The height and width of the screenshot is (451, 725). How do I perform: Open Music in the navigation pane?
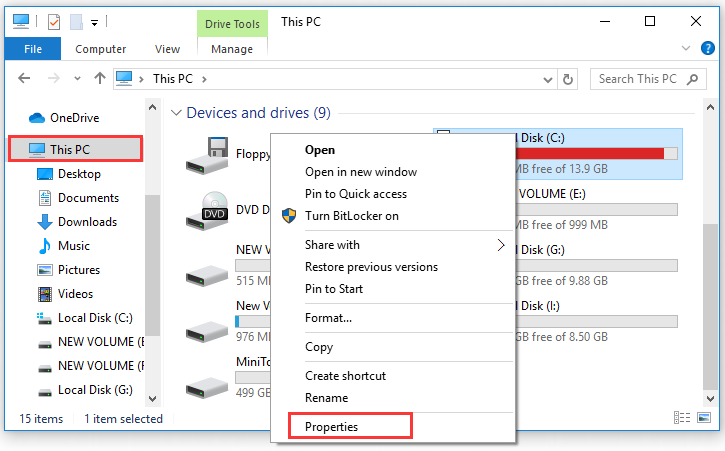64,246
